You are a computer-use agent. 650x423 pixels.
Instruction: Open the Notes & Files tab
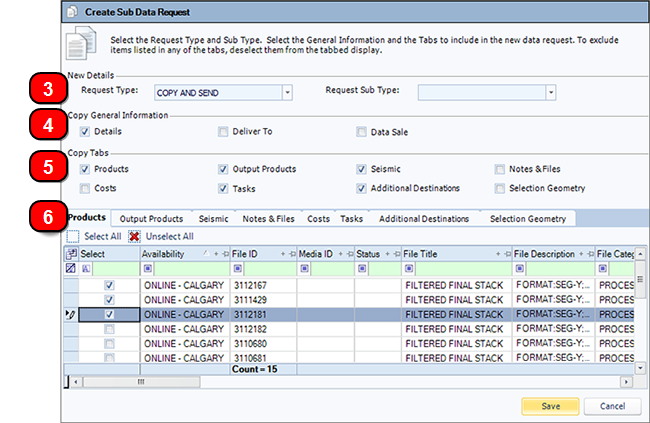coord(269,219)
